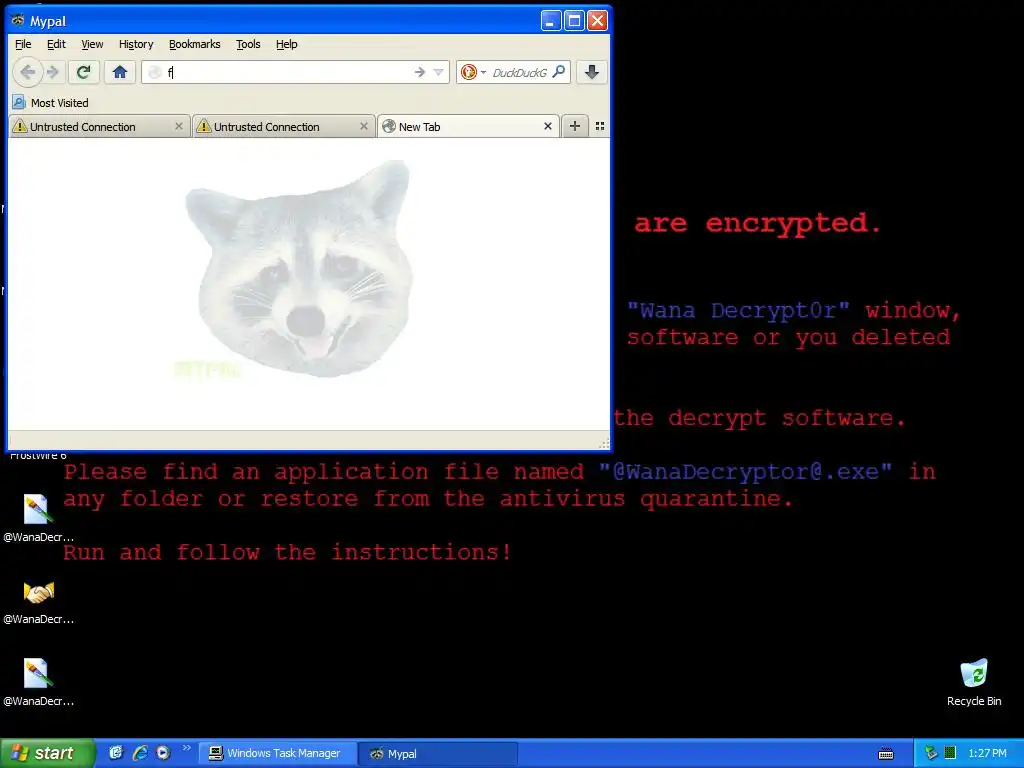Click the Mypal taskbar button
The height and width of the screenshot is (768, 1024).
pos(438,754)
